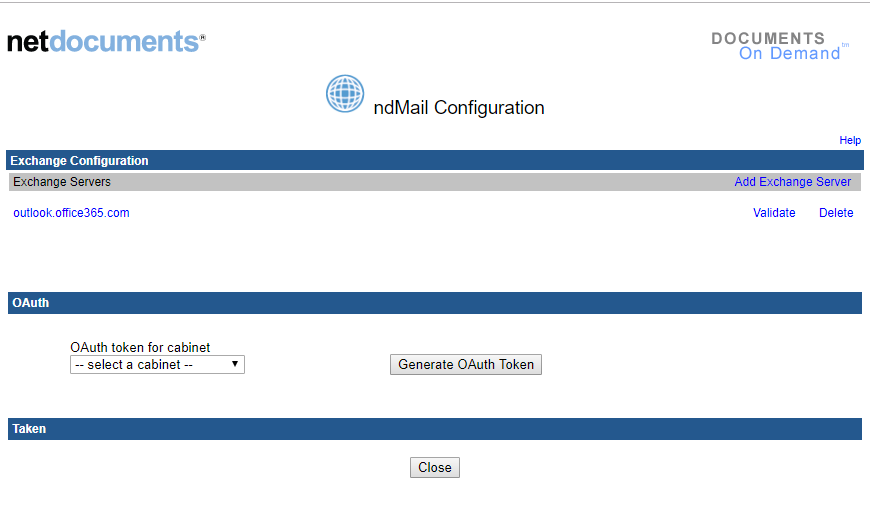The height and width of the screenshot is (510, 870).
Task: Click the gray DOCUMENTS logo word
Action: [x=768, y=38]
